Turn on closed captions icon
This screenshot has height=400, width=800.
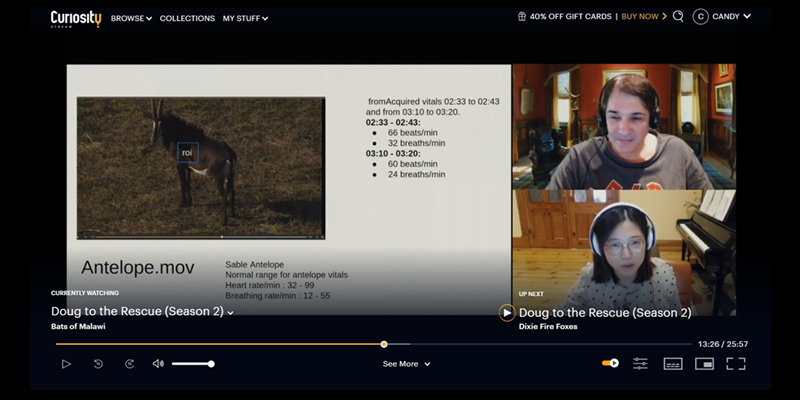[673, 364]
